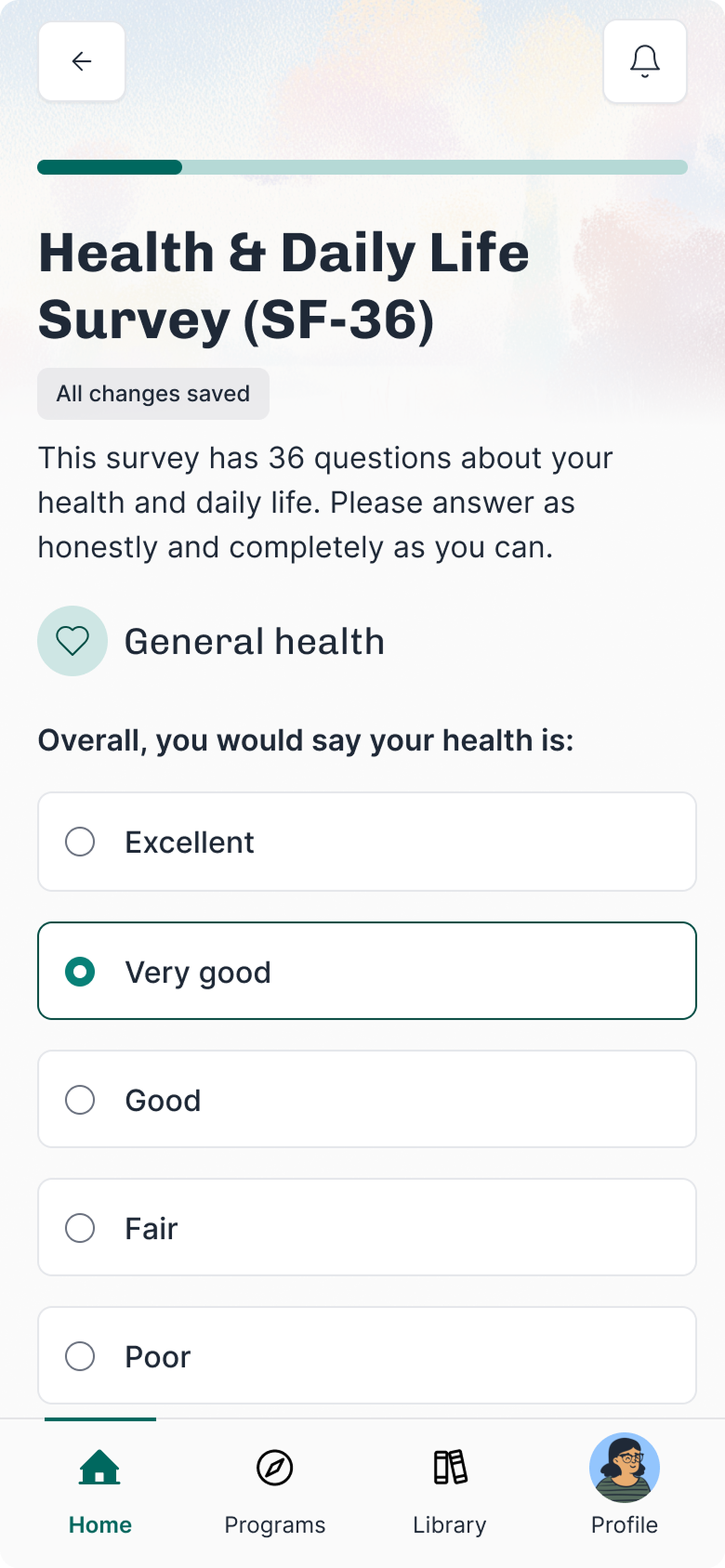Click the heart icon beside General health
This screenshot has width=725, height=1568.
tap(72, 641)
